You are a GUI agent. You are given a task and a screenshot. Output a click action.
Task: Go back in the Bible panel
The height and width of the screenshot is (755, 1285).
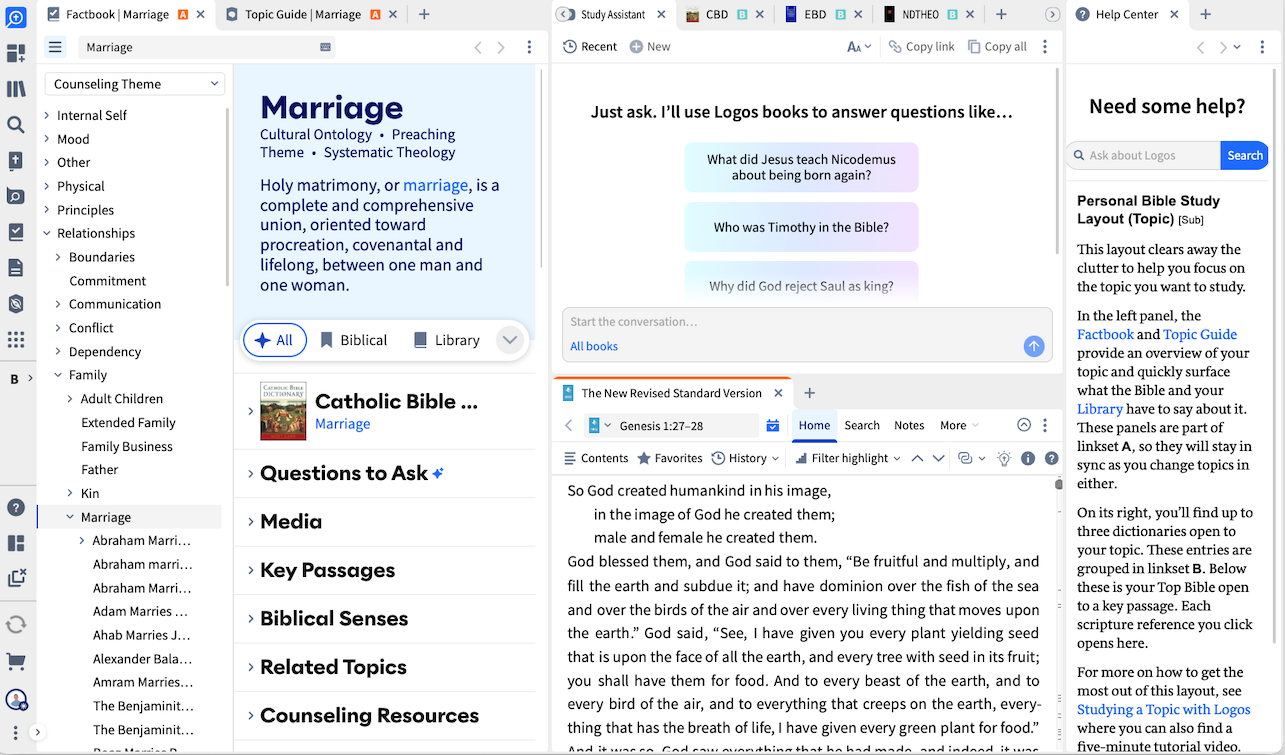tap(569, 426)
